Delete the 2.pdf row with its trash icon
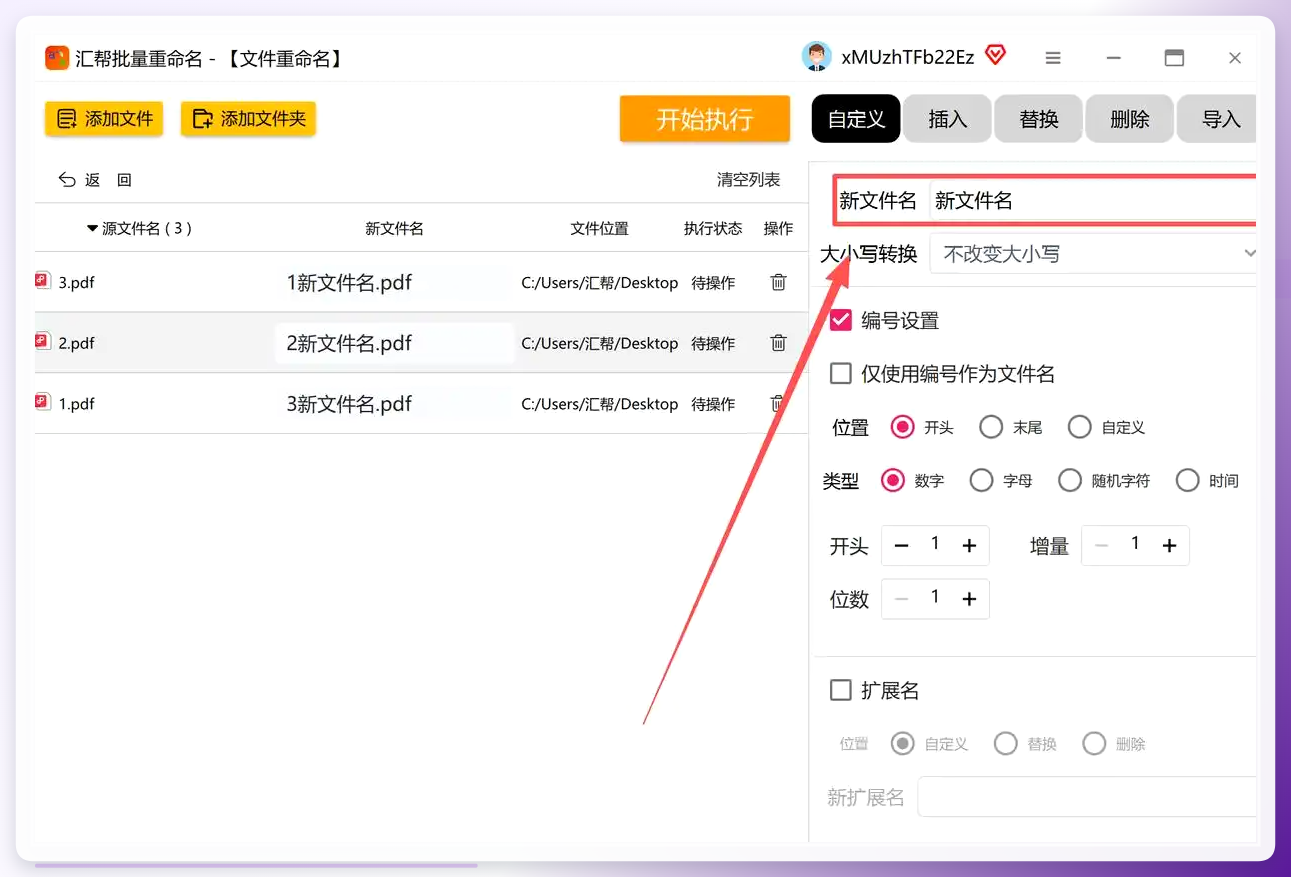The width and height of the screenshot is (1291, 877). [778, 343]
